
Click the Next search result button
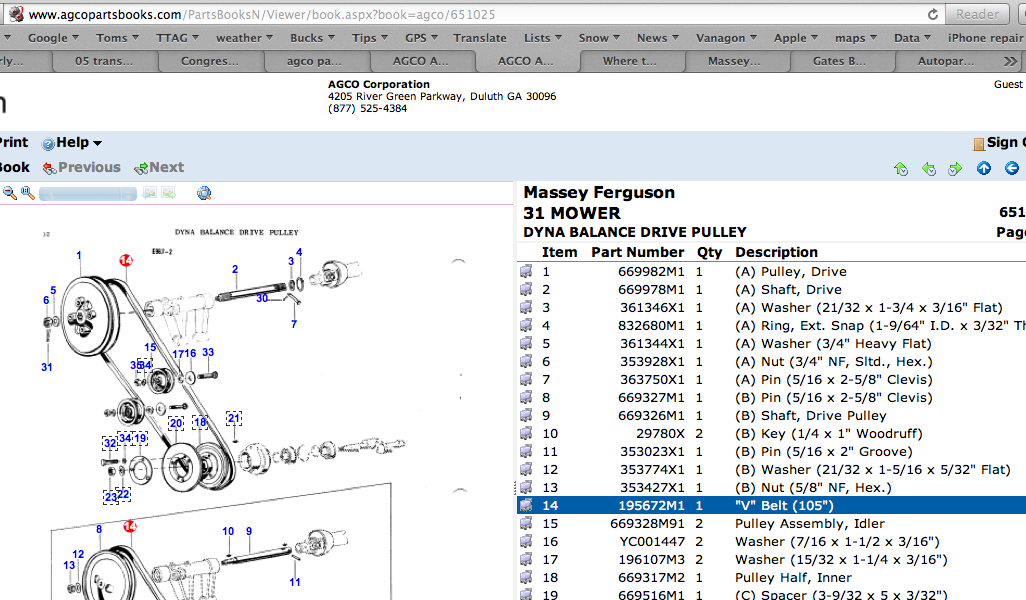click(159, 168)
